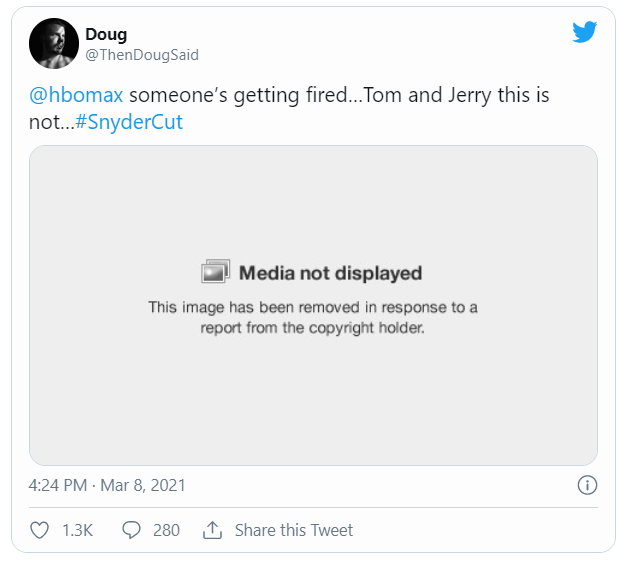Click the 4:24 PM Mar 8, 2021 timestamp
The width and height of the screenshot is (624, 561).
point(107,485)
